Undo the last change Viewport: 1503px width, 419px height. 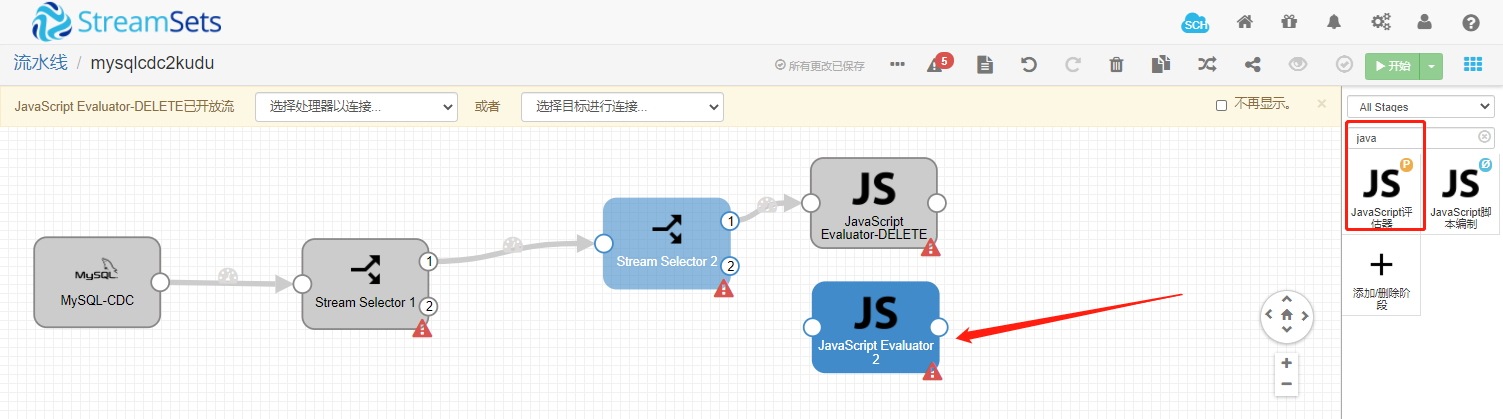pos(1028,65)
